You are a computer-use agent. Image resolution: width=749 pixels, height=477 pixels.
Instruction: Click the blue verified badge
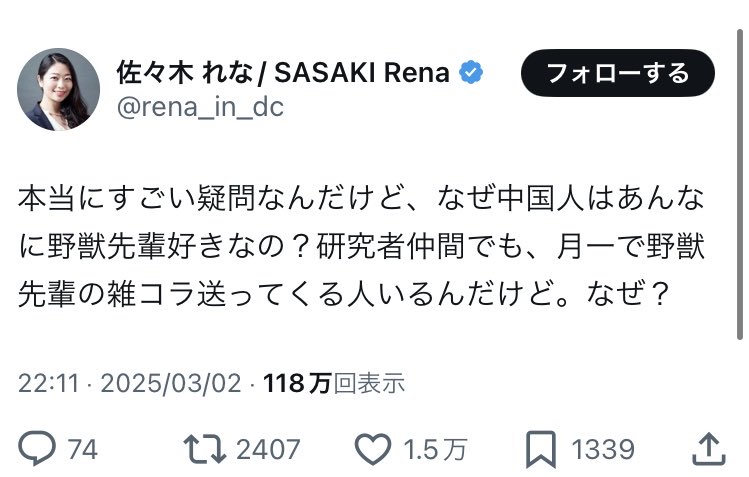[x=471, y=73]
